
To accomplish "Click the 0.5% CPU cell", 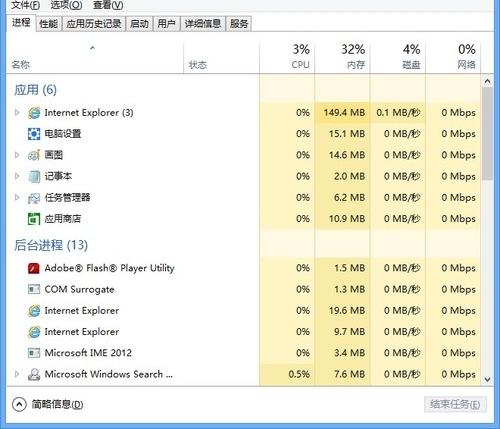I will [287, 374].
